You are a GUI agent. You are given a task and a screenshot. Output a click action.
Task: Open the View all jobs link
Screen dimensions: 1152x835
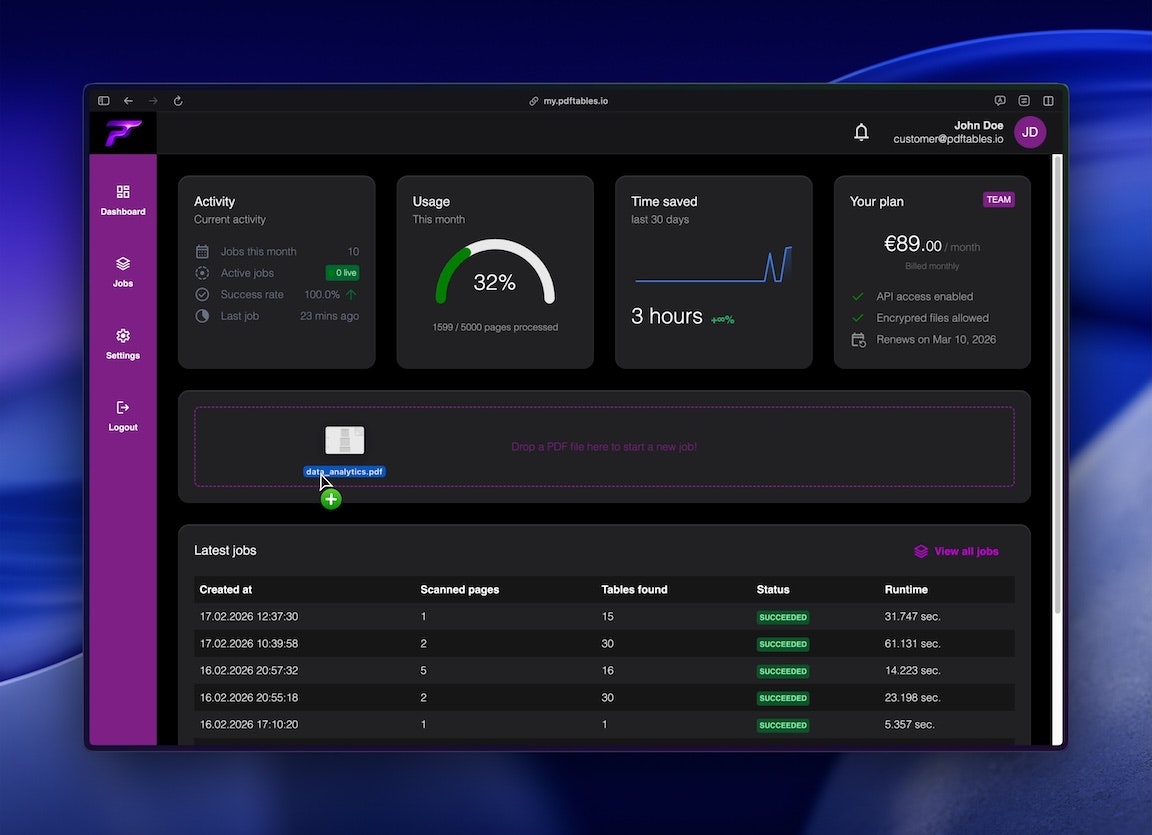pyautogui.click(x=966, y=550)
